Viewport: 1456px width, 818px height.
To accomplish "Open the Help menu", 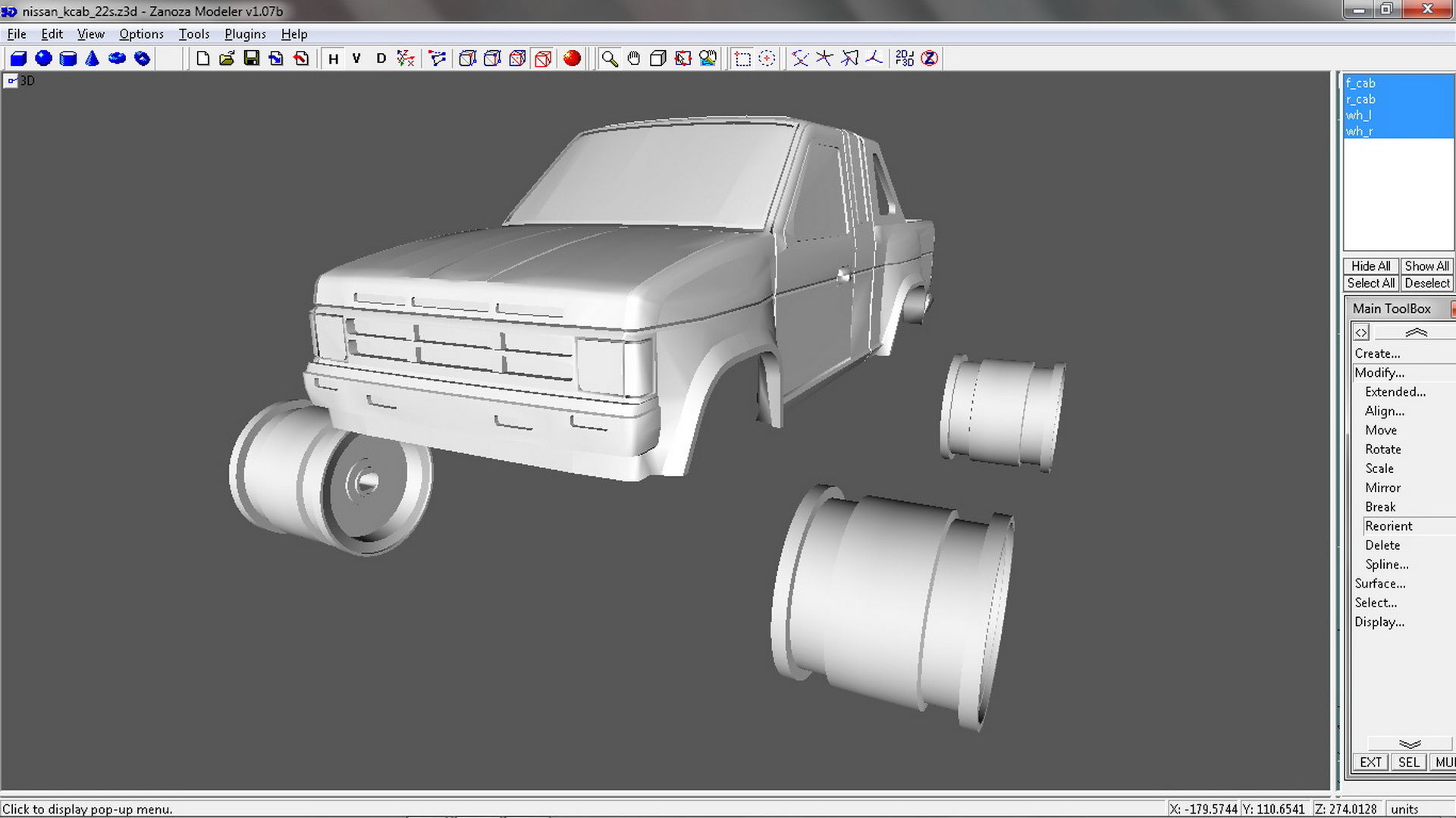I will [294, 34].
